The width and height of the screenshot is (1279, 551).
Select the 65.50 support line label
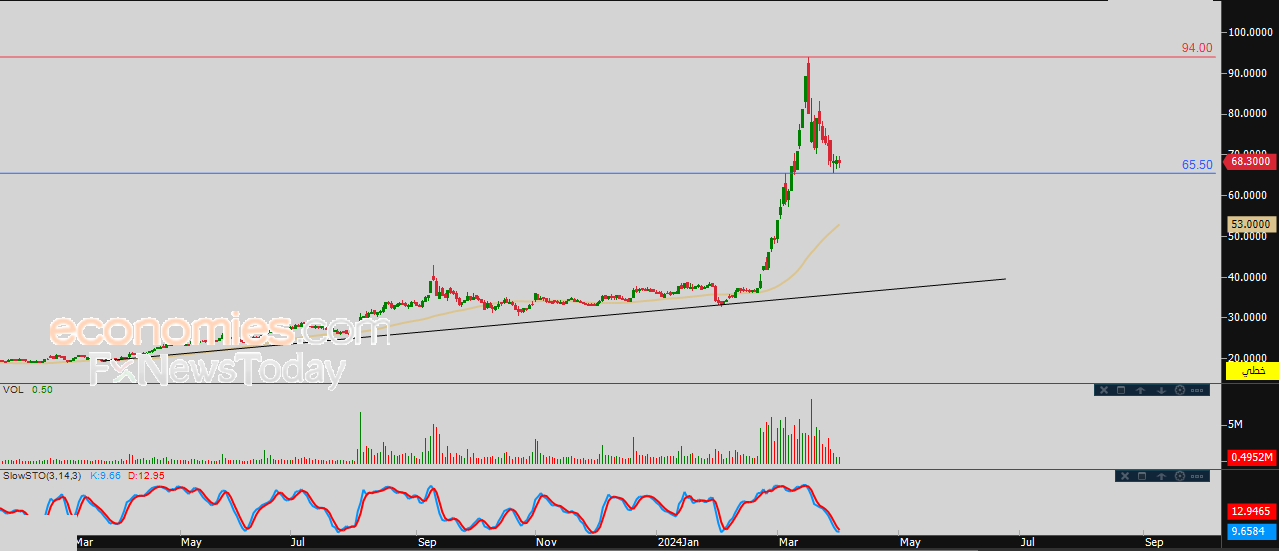1197,165
